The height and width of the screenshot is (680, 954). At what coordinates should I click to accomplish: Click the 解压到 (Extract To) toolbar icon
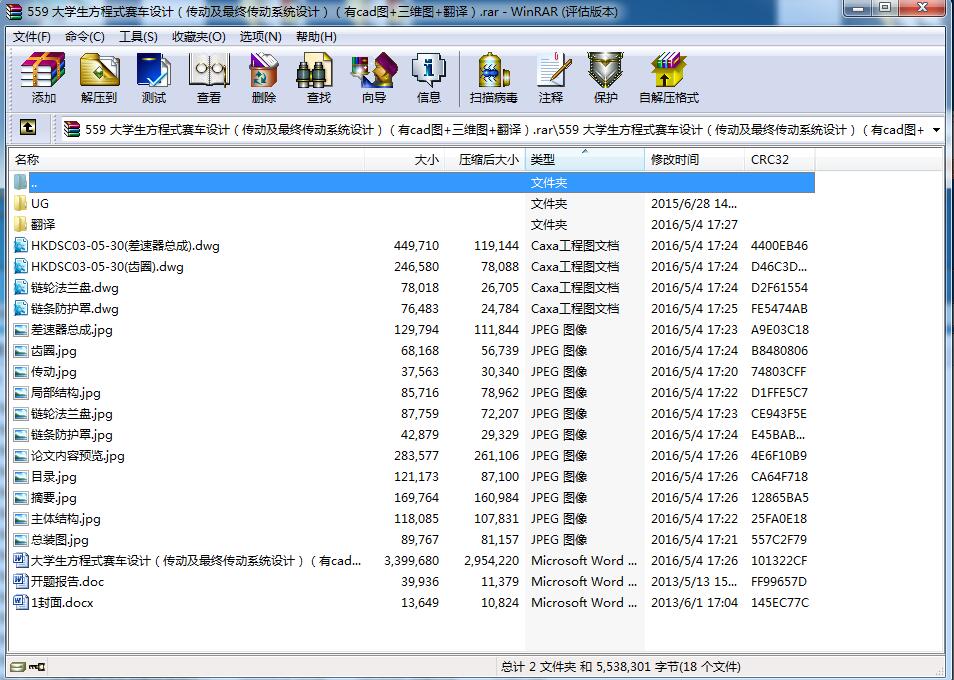pyautogui.click(x=99, y=78)
